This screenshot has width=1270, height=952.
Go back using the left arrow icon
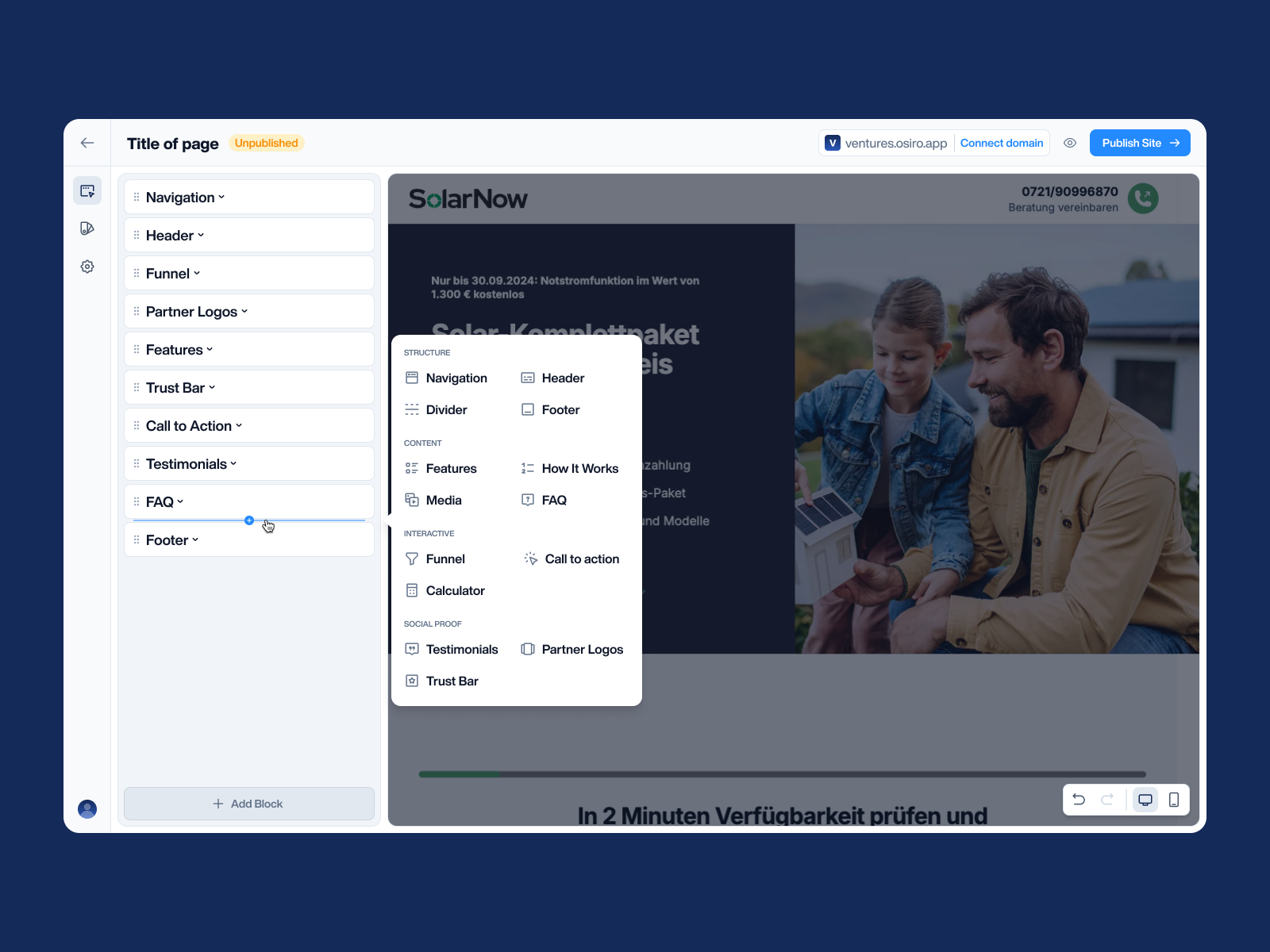(87, 143)
